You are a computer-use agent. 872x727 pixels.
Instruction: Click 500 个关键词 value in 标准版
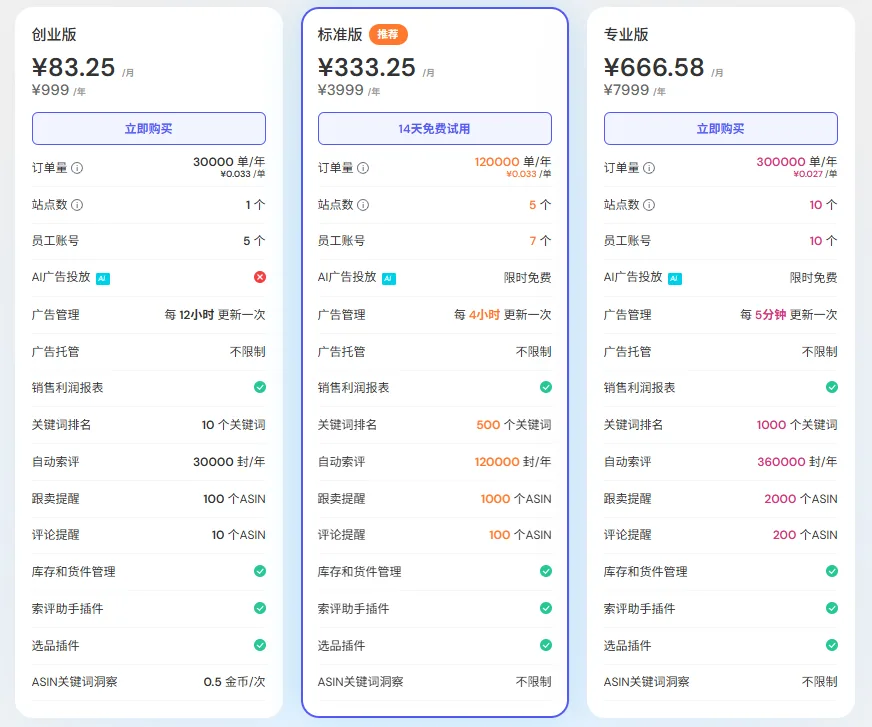point(514,425)
